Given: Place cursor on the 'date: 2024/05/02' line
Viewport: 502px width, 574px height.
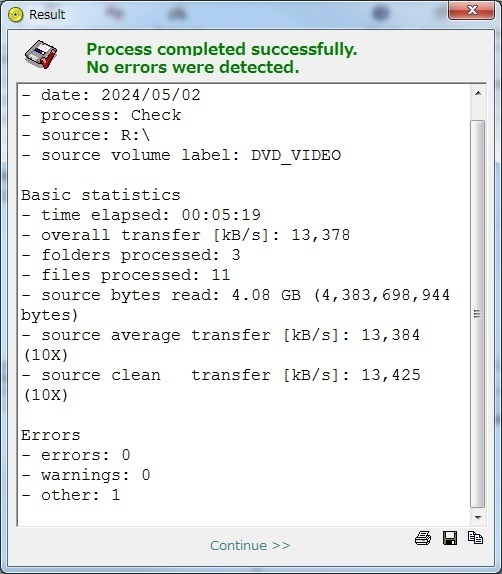Looking at the screenshot, I should click(111, 95).
